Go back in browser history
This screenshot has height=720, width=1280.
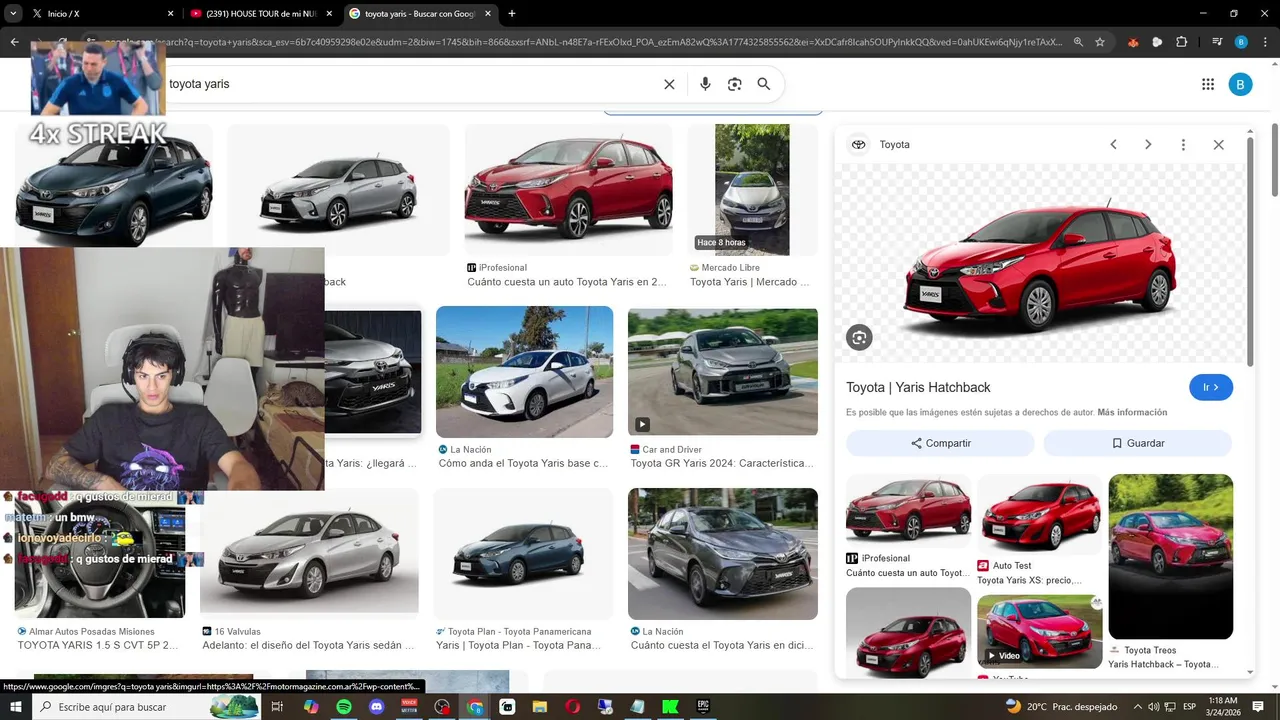(x=14, y=42)
